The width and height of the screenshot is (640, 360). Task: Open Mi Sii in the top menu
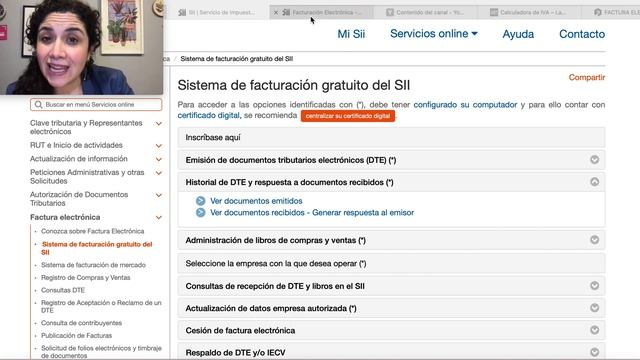tap(351, 34)
